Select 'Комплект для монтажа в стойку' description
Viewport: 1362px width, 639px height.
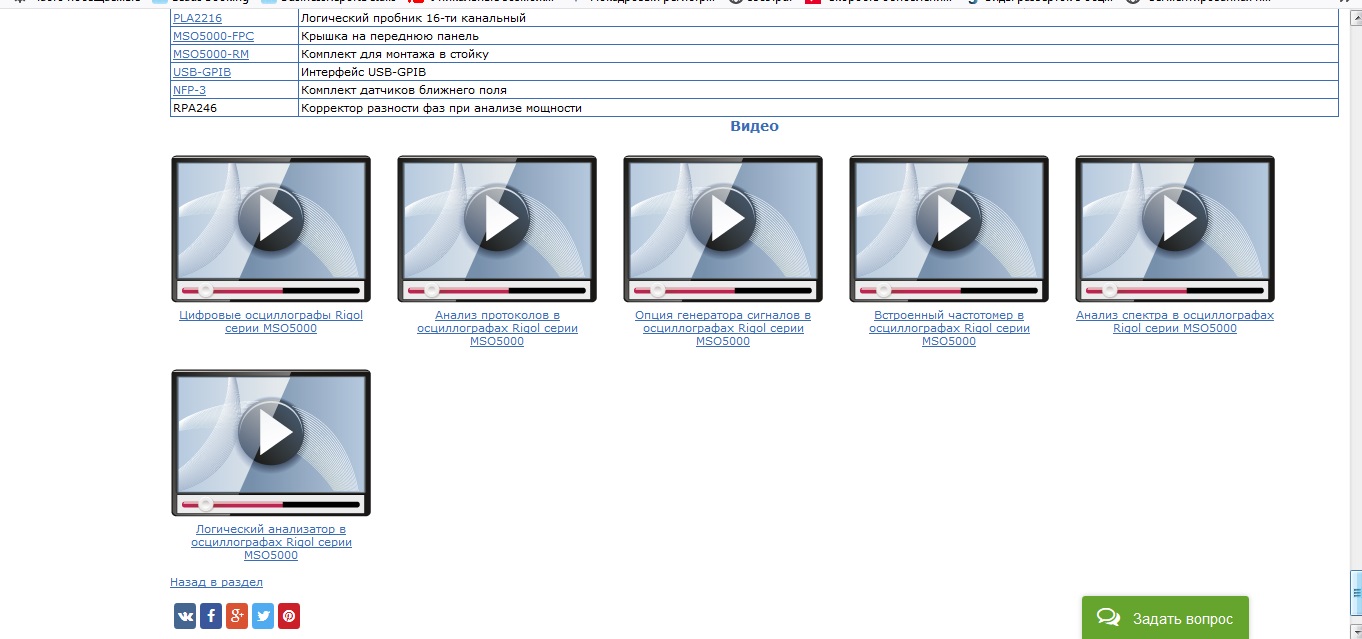395,54
